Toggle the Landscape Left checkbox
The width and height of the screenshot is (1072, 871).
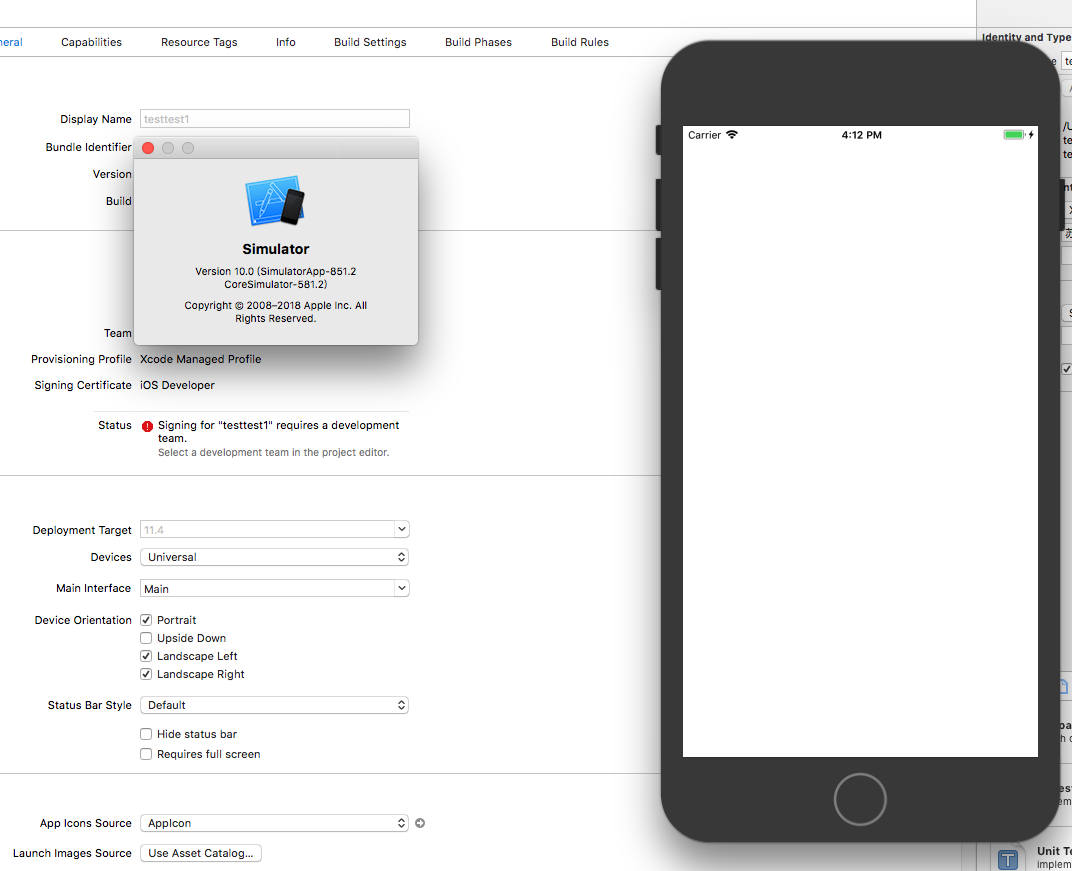pyautogui.click(x=146, y=656)
